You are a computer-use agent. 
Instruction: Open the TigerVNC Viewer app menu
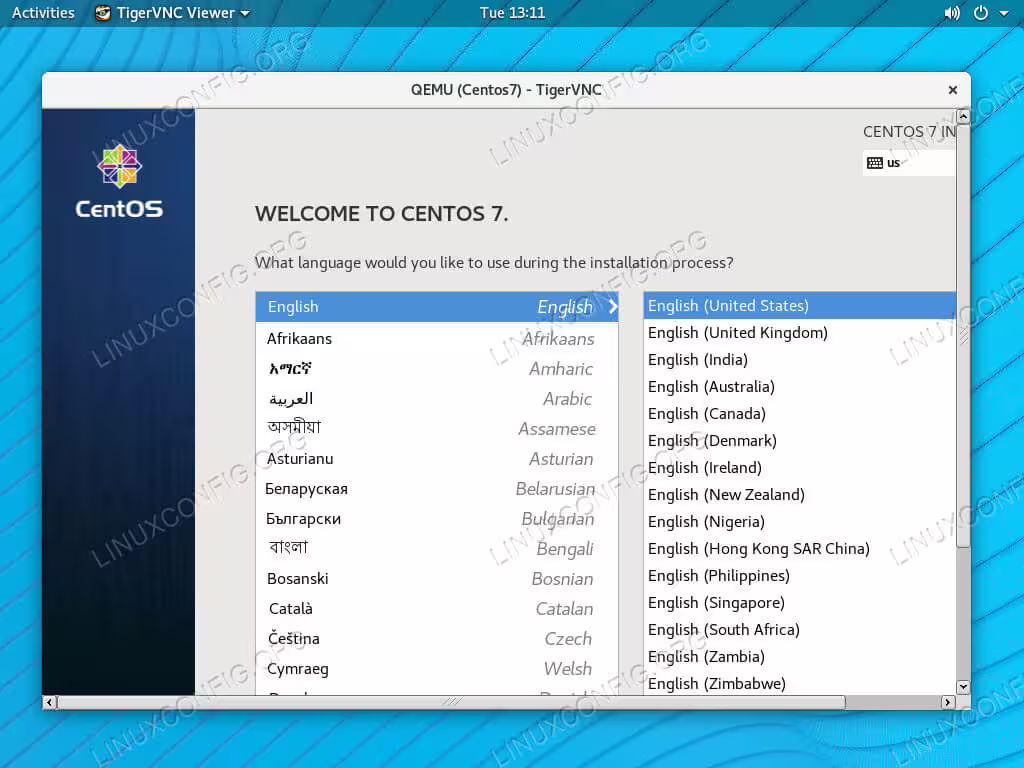(x=172, y=13)
